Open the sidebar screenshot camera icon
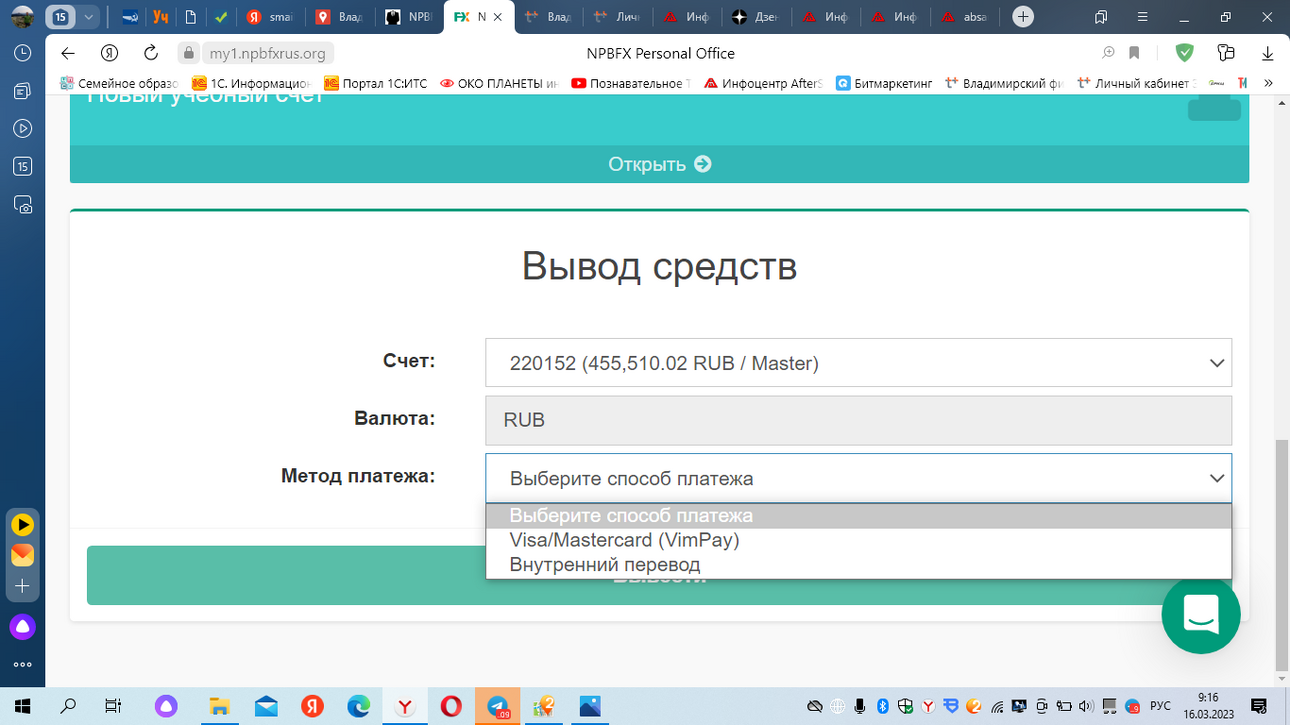 coord(22,205)
